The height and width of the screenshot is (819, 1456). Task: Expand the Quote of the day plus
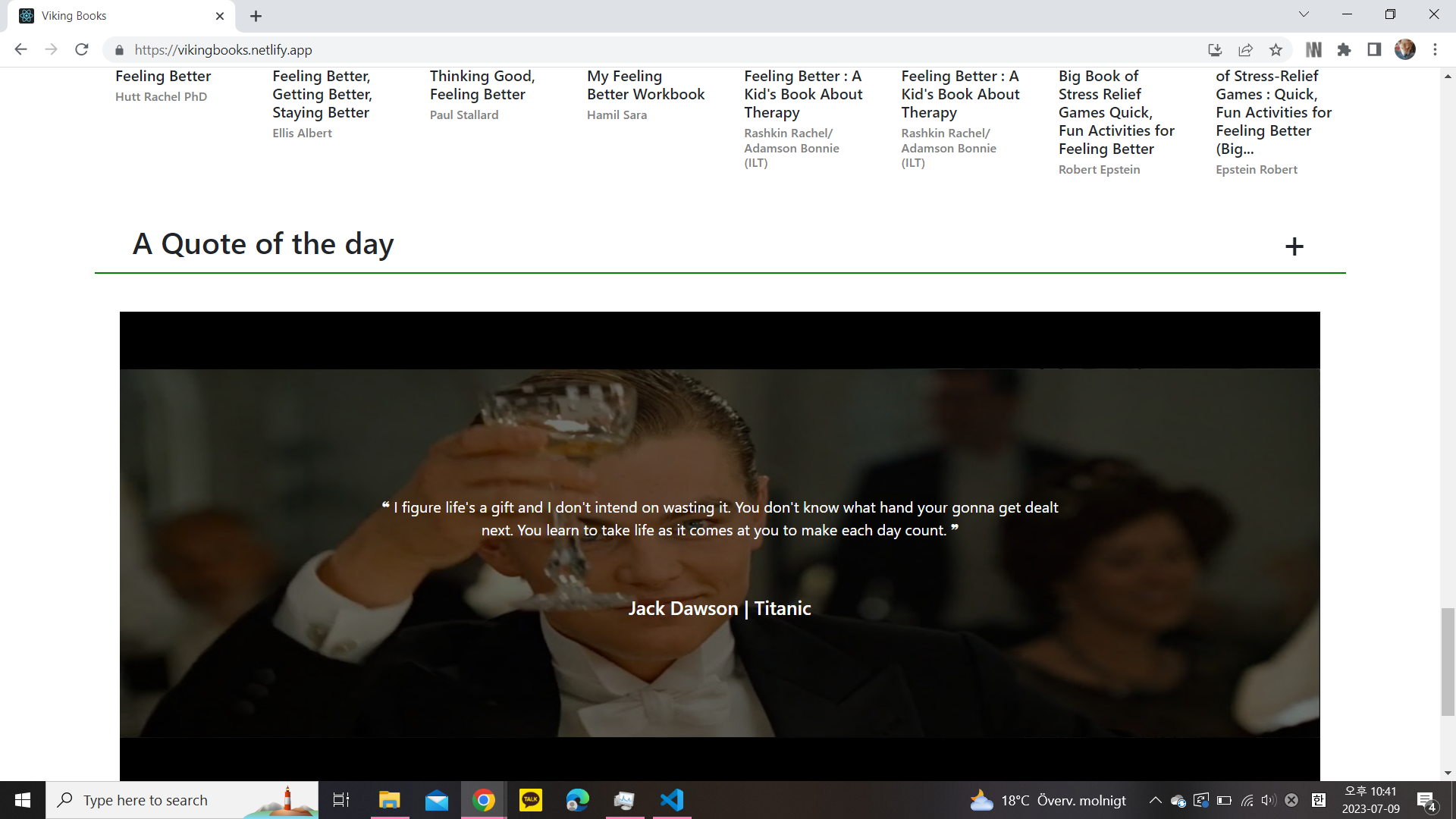pyautogui.click(x=1294, y=246)
